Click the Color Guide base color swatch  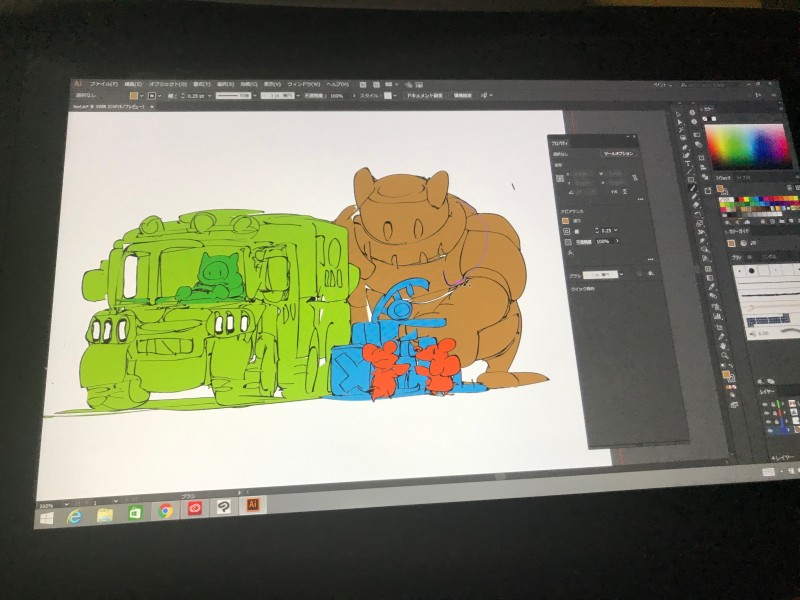[x=732, y=243]
